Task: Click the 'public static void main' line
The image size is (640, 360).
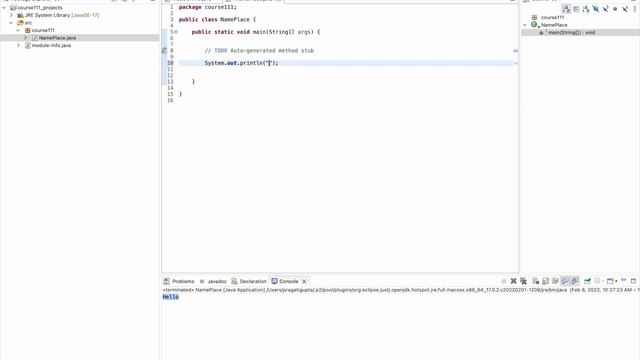Action: pyautogui.click(x=256, y=32)
